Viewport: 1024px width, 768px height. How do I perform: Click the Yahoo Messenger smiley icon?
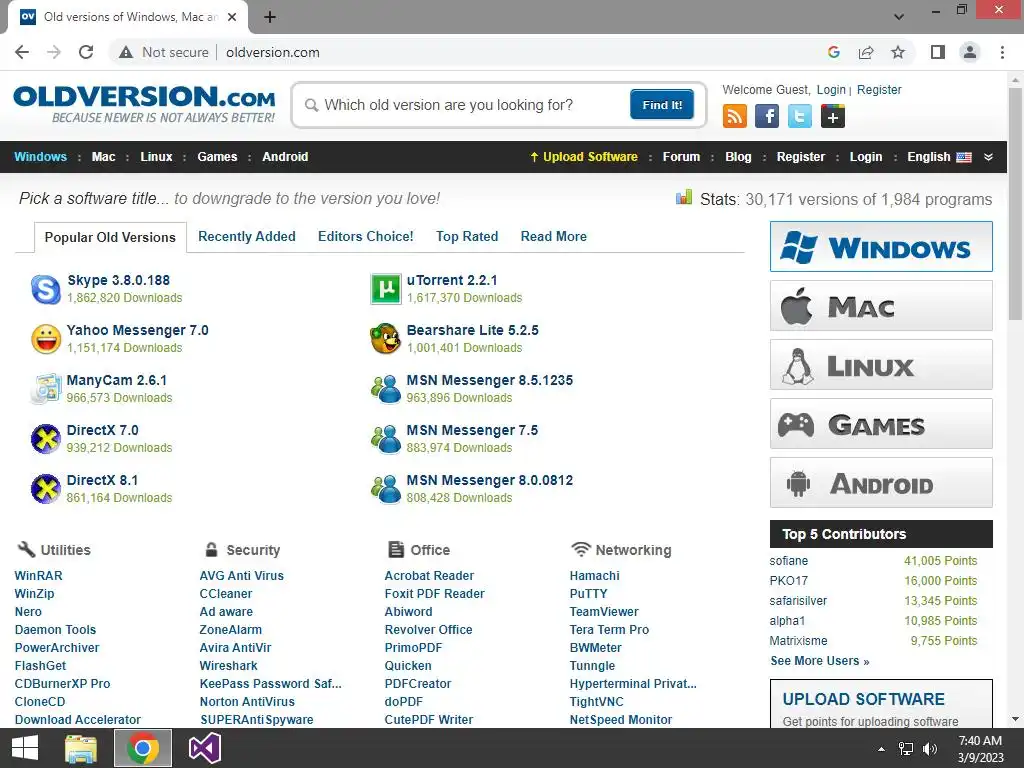click(46, 339)
